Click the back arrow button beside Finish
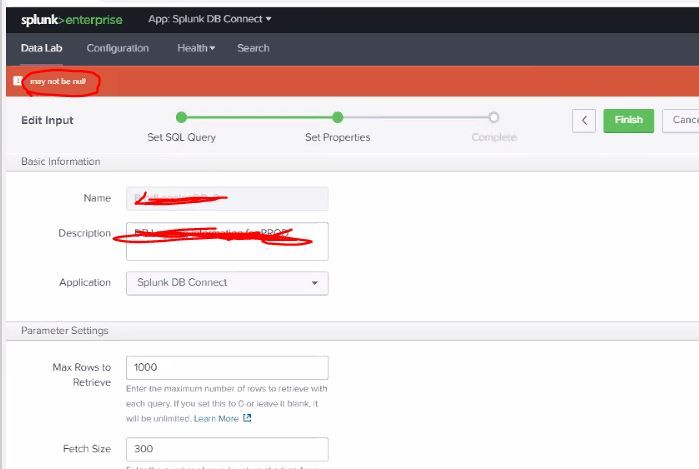The width and height of the screenshot is (699, 469). (584, 120)
